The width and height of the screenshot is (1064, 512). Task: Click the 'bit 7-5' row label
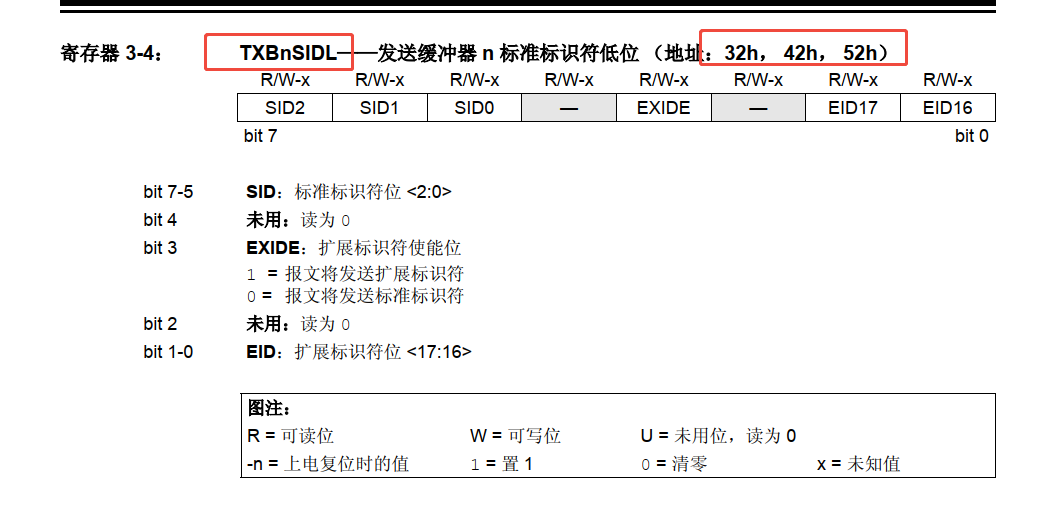pos(168,192)
